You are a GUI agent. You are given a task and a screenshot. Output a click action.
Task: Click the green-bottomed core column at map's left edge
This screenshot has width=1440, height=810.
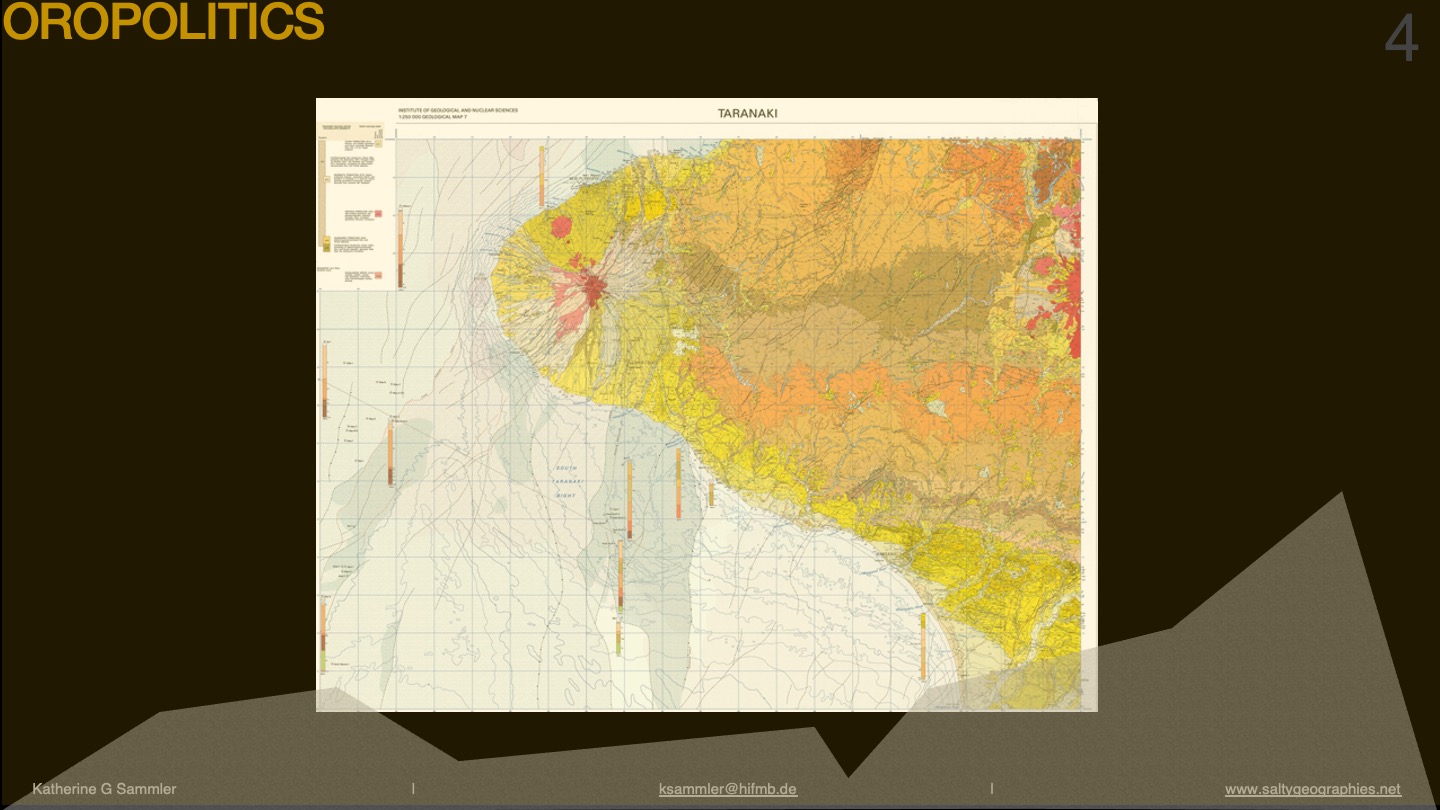[x=323, y=635]
